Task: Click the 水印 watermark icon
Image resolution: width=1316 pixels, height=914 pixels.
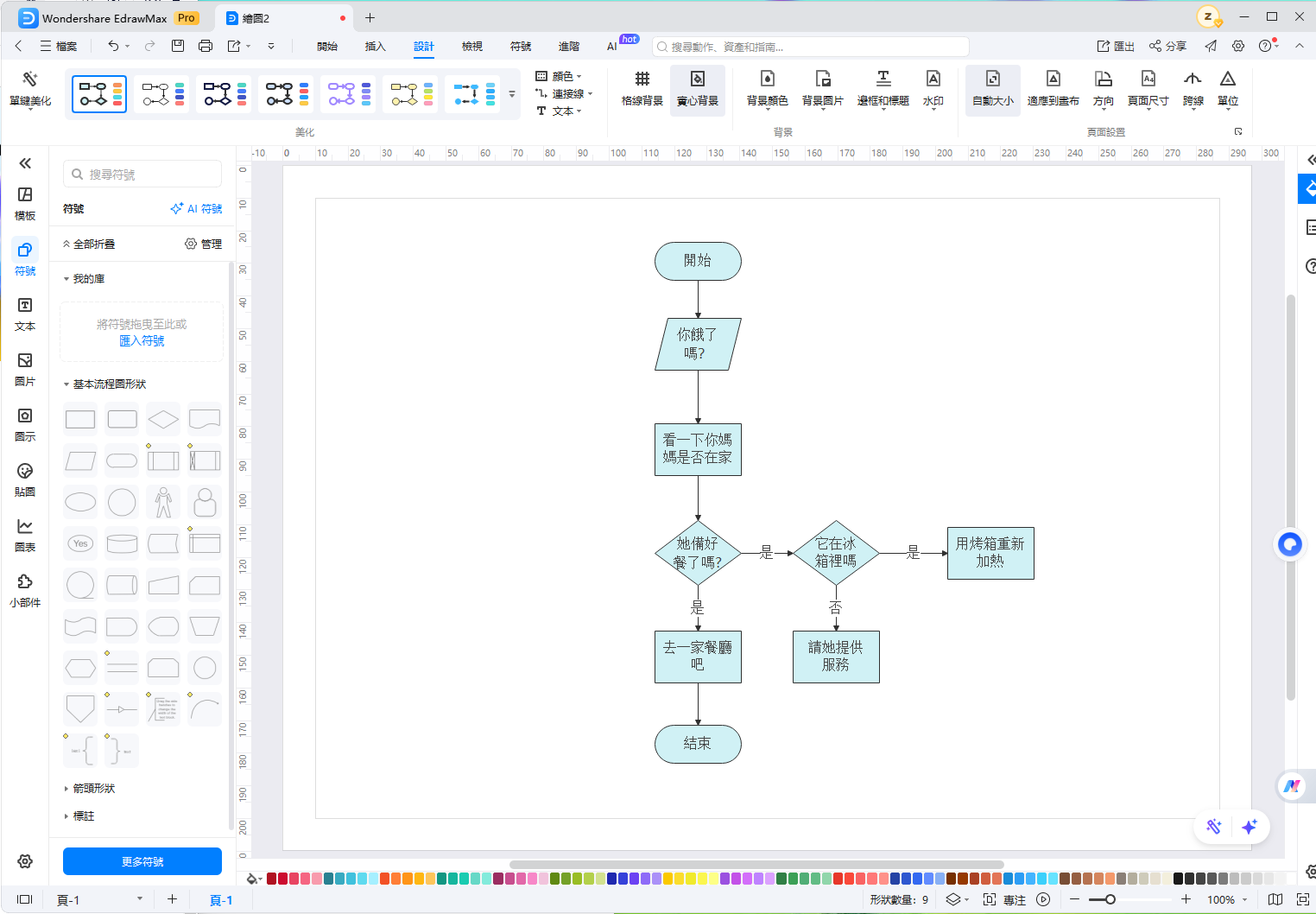Action: [933, 89]
